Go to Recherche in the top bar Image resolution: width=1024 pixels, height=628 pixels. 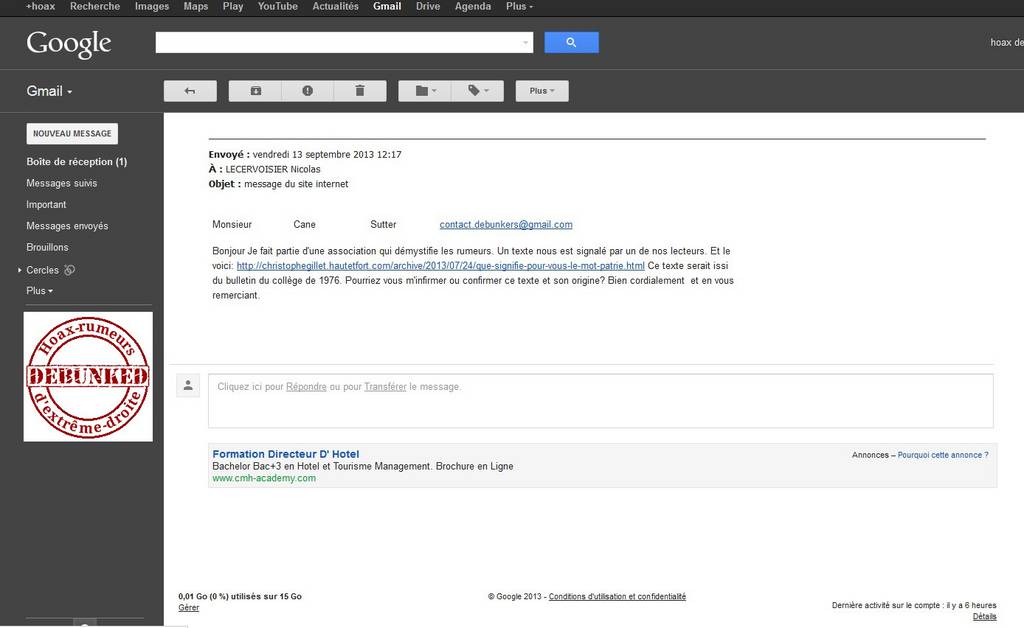point(95,7)
